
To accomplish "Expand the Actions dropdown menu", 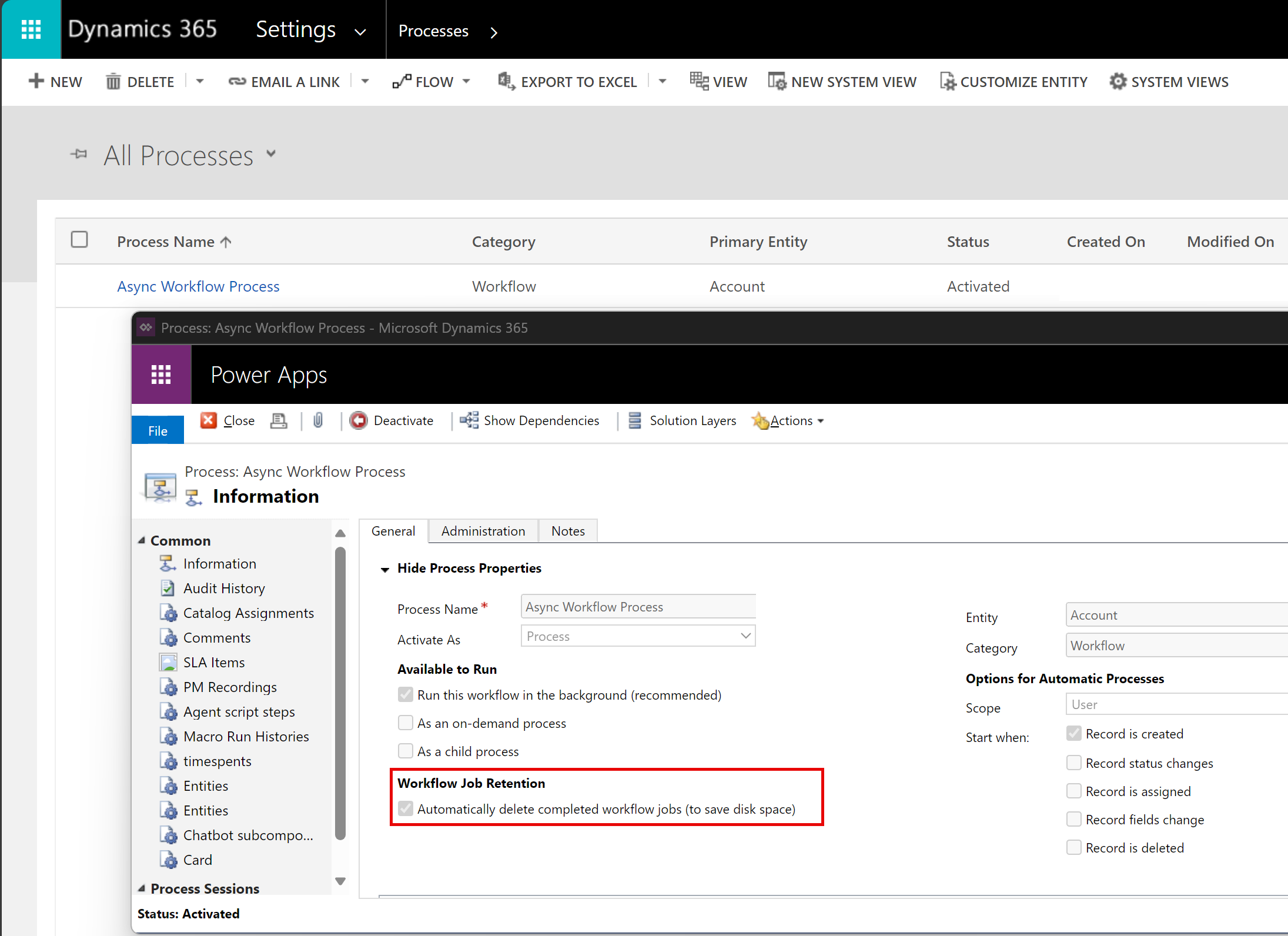I will (796, 420).
